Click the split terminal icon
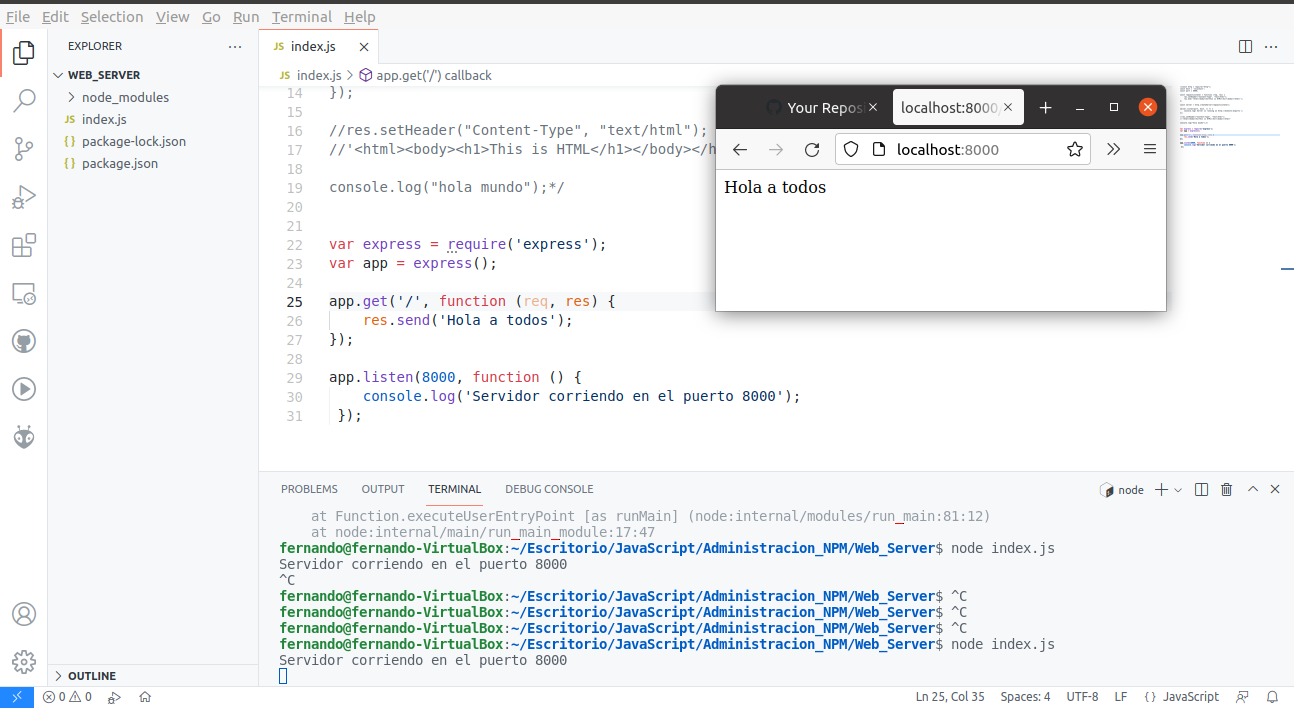This screenshot has height=708, width=1294. pos(1201,489)
